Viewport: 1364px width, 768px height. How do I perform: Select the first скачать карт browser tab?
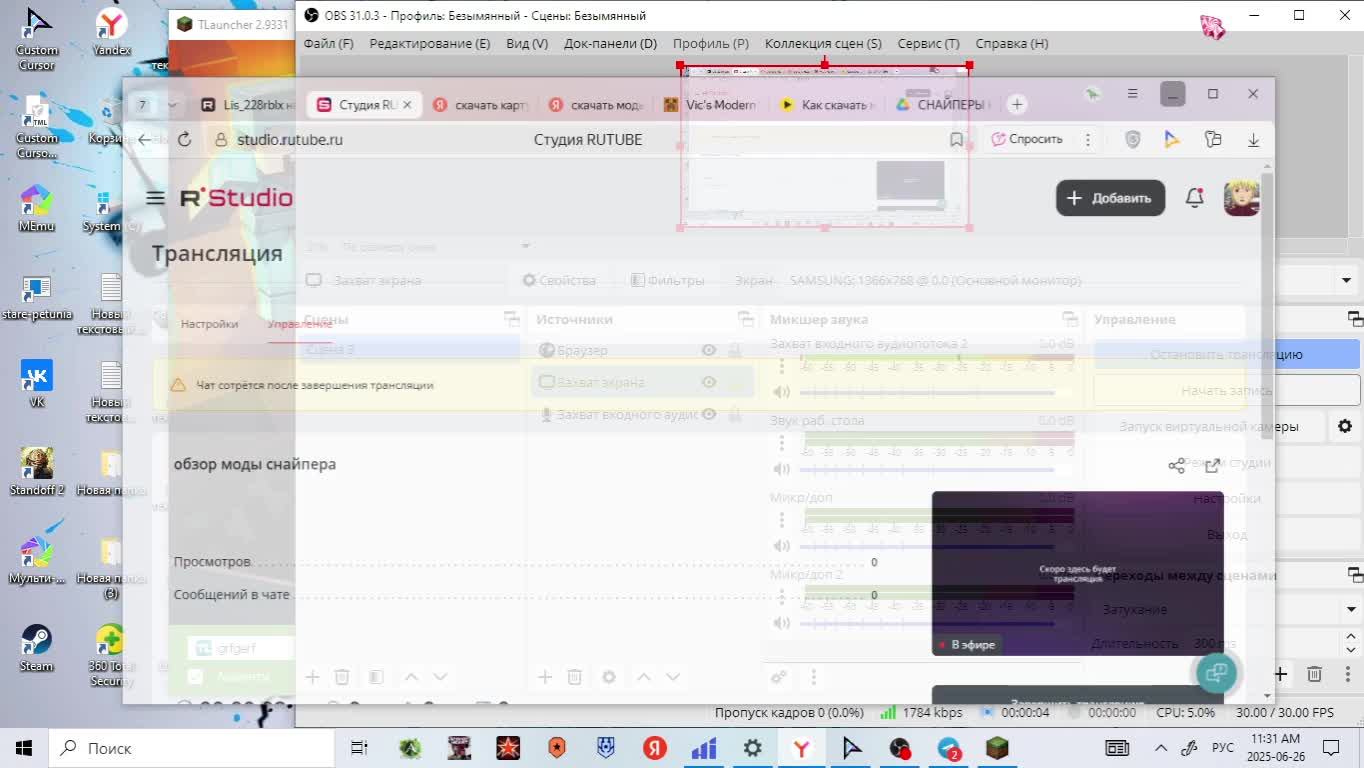pos(481,104)
